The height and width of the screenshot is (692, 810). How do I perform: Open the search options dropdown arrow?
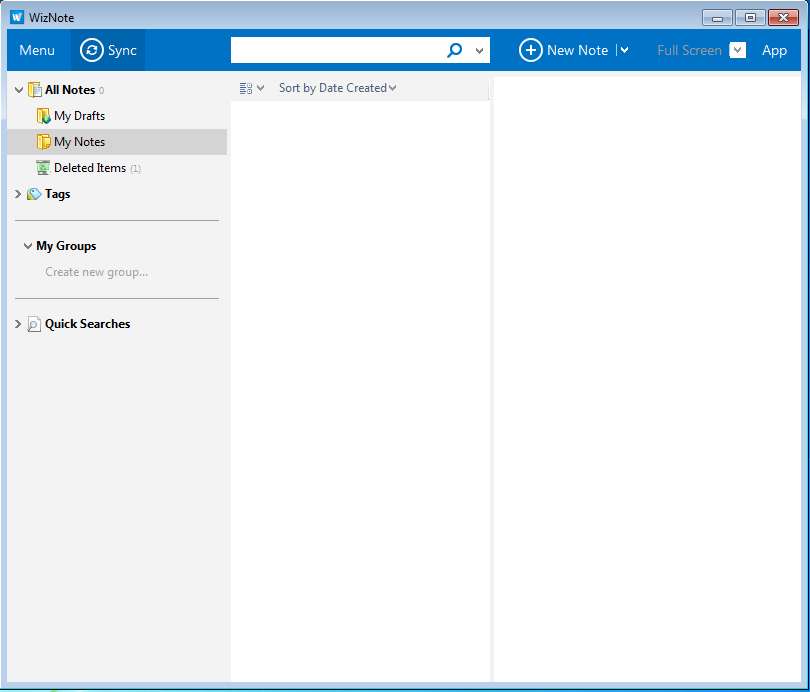tap(480, 50)
